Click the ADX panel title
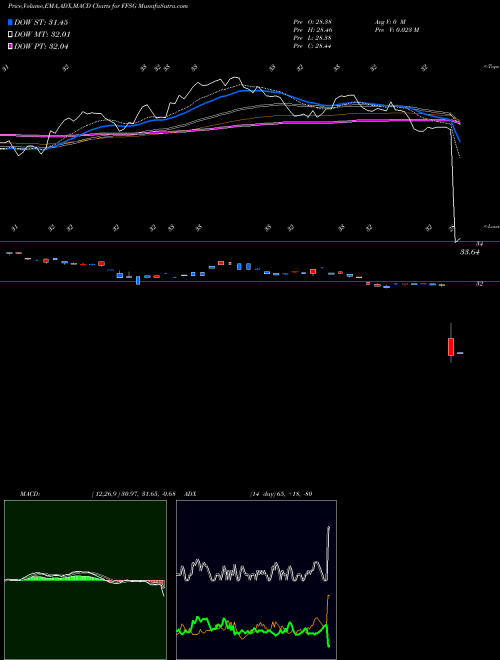Viewport: 500px width, 660px height. tap(191, 494)
